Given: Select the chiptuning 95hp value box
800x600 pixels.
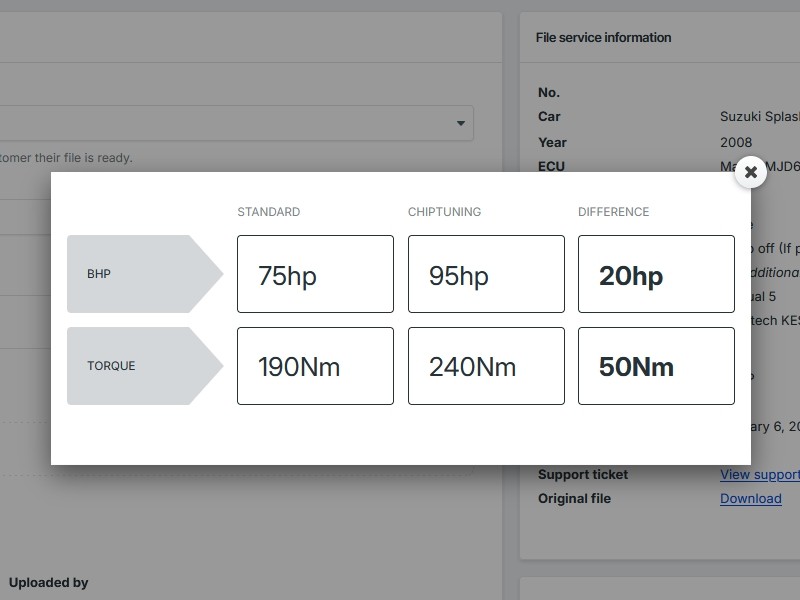Looking at the screenshot, I should [486, 274].
